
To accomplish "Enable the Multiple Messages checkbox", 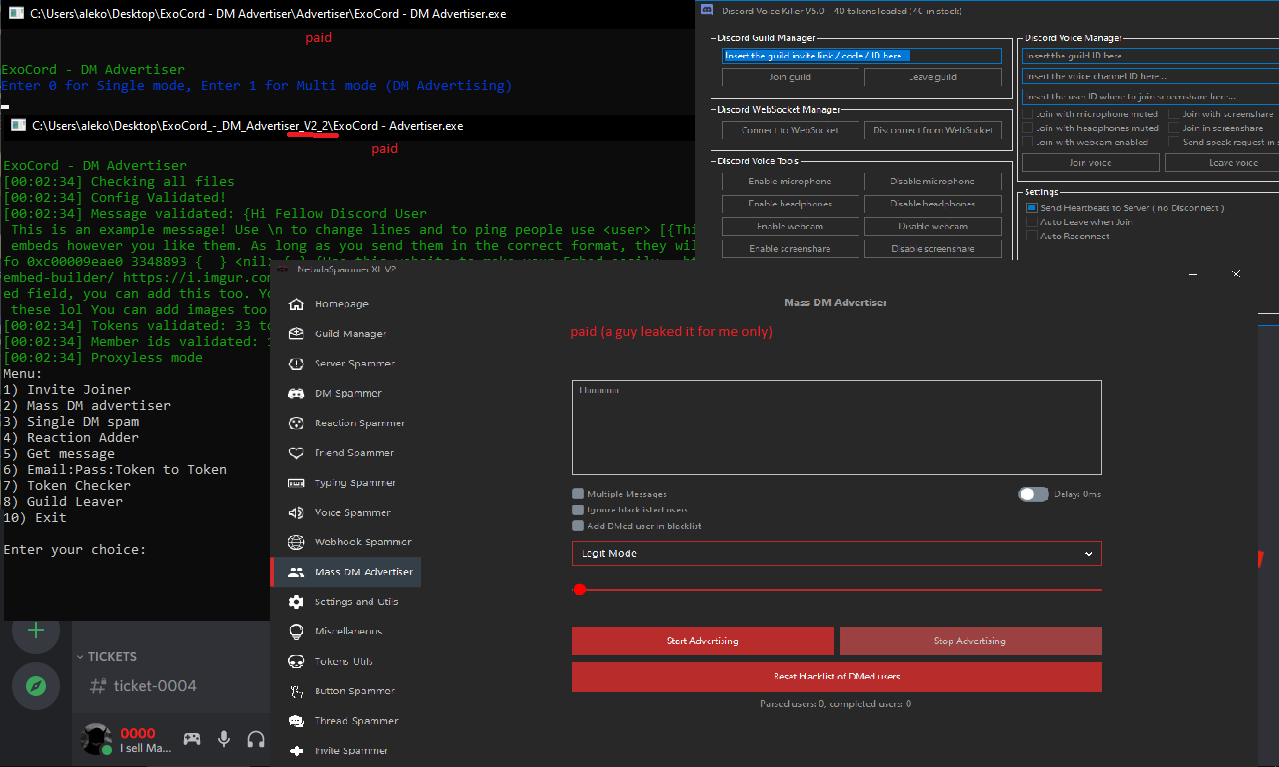I will [577, 492].
